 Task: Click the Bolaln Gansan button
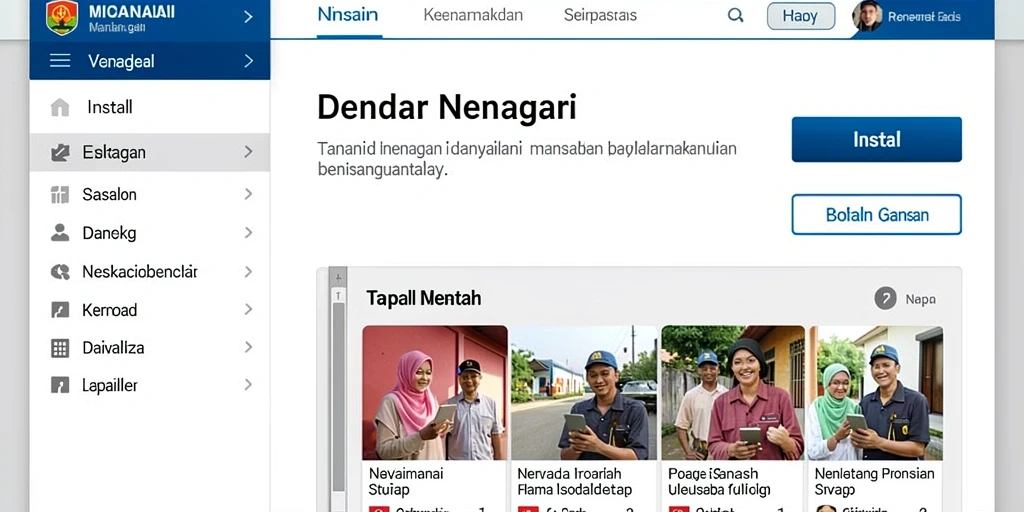point(876,214)
